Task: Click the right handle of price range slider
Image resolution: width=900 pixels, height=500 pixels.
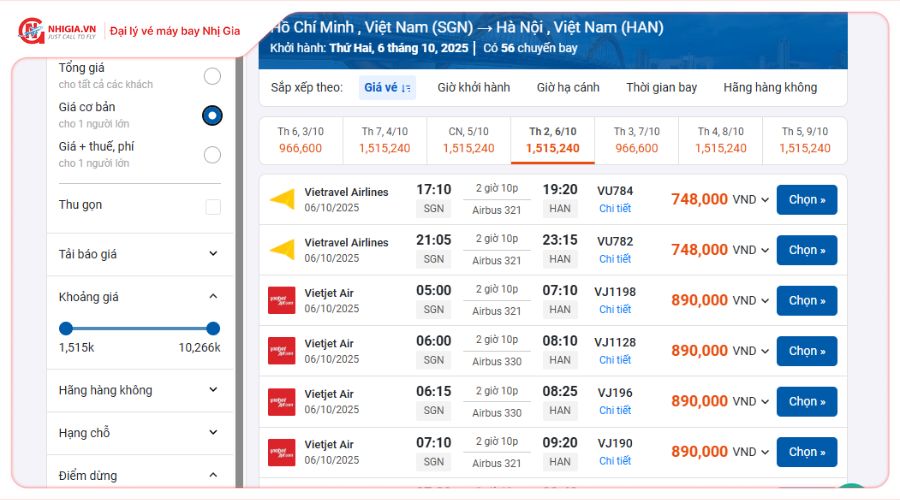Action: (213, 328)
